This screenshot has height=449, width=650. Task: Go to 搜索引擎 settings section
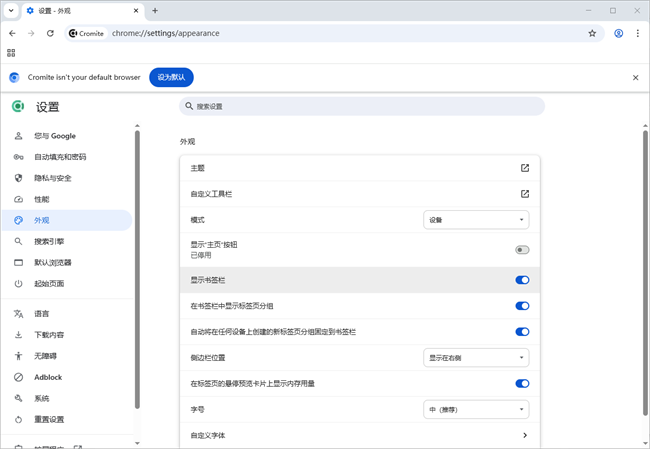pos(48,241)
